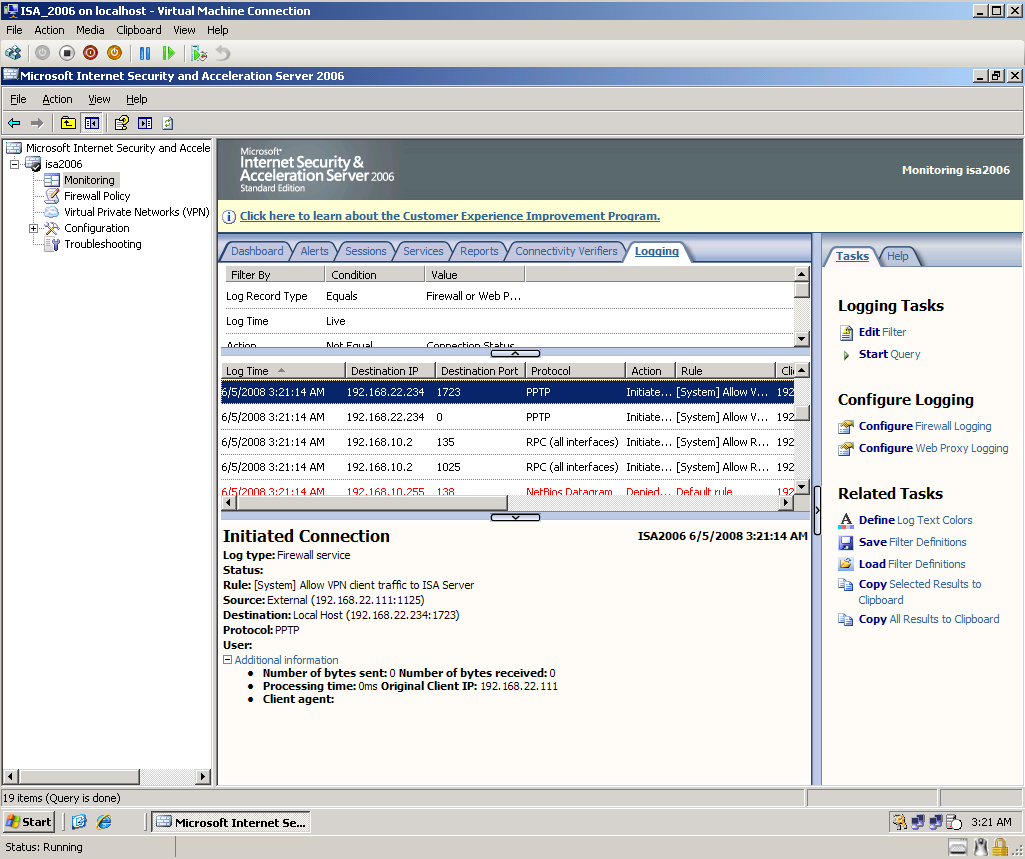Take a snapshot of the virtual machine
The image size is (1025, 859).
[199, 53]
